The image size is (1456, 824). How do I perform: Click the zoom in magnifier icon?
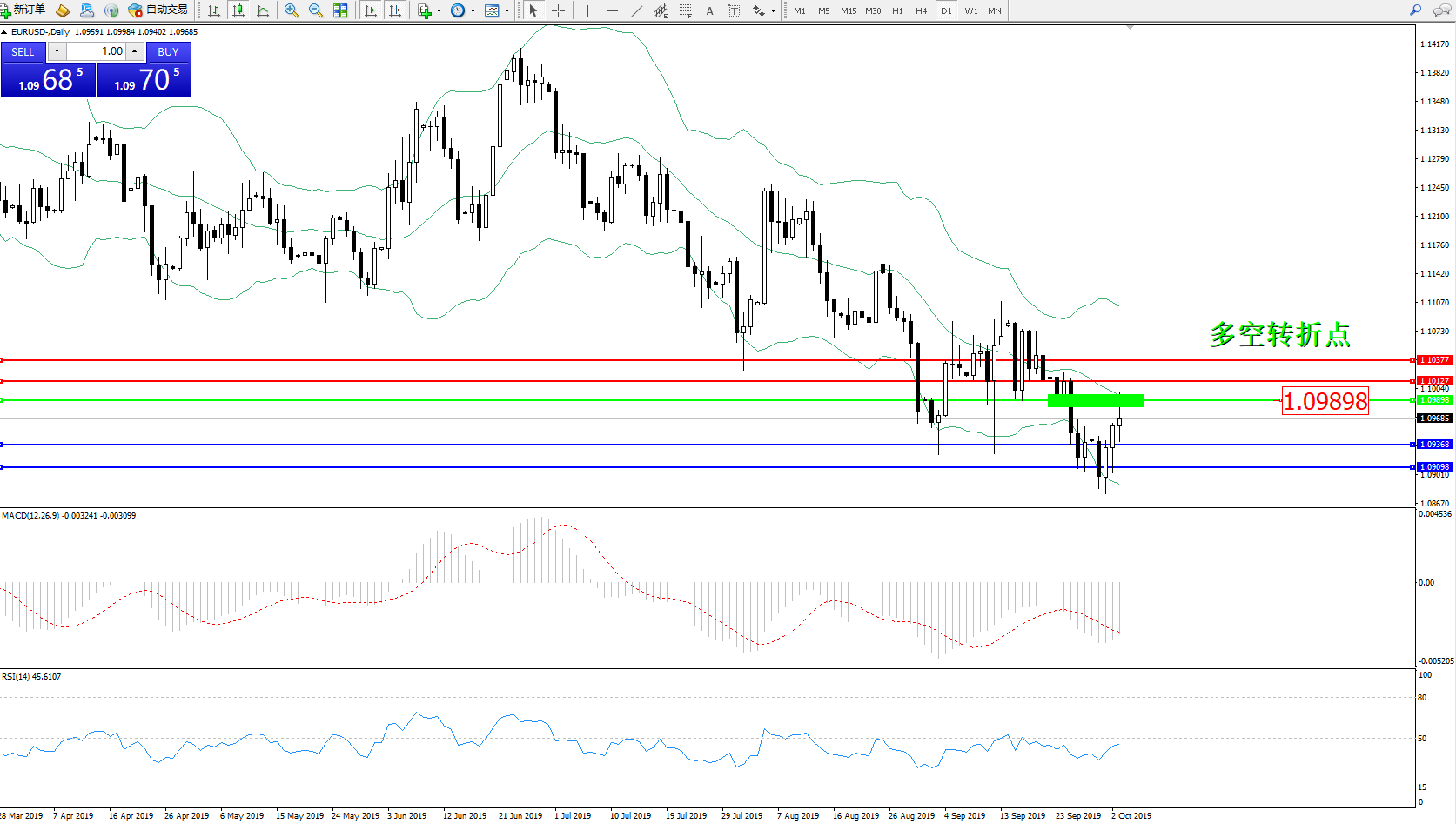[x=291, y=10]
